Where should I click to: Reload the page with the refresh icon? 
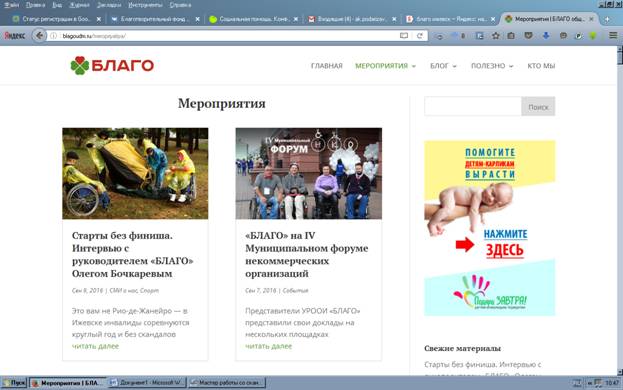point(420,36)
